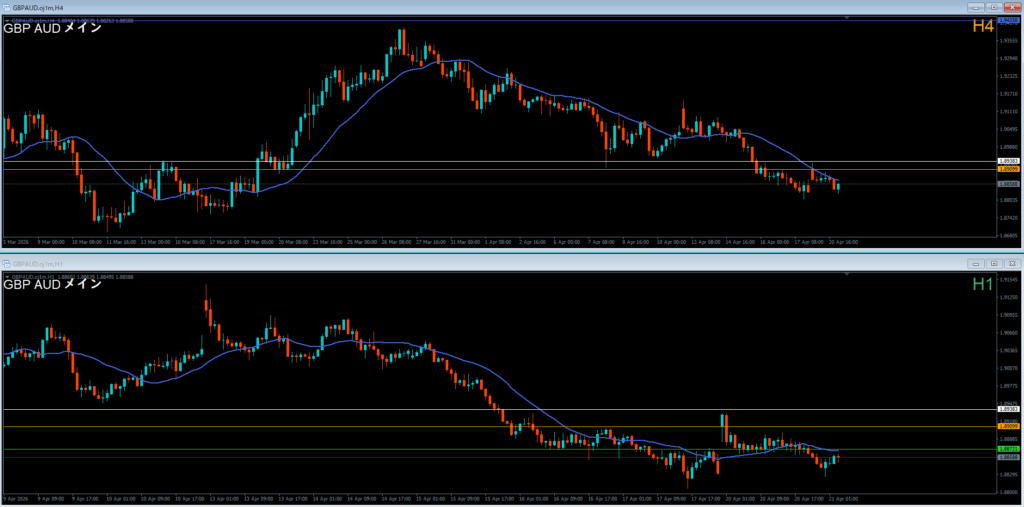Close the GBPAUD H4 chart window
This screenshot has width=1024, height=507.
[x=1011, y=7]
